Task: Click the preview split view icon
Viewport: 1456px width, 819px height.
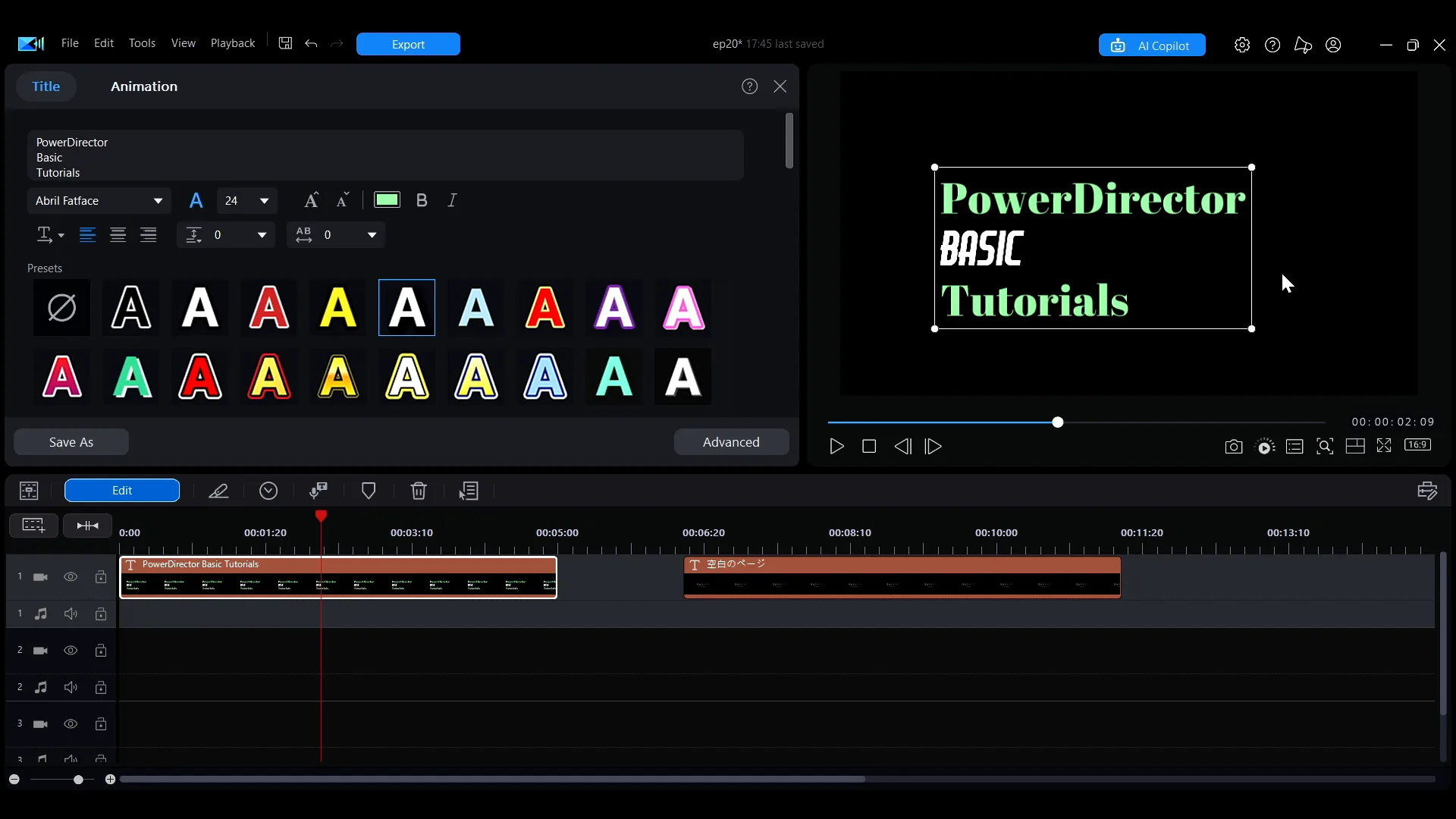Action: (x=1355, y=446)
